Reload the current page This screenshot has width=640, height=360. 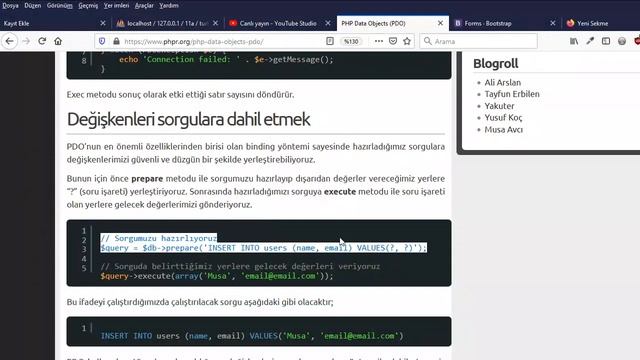point(42,41)
